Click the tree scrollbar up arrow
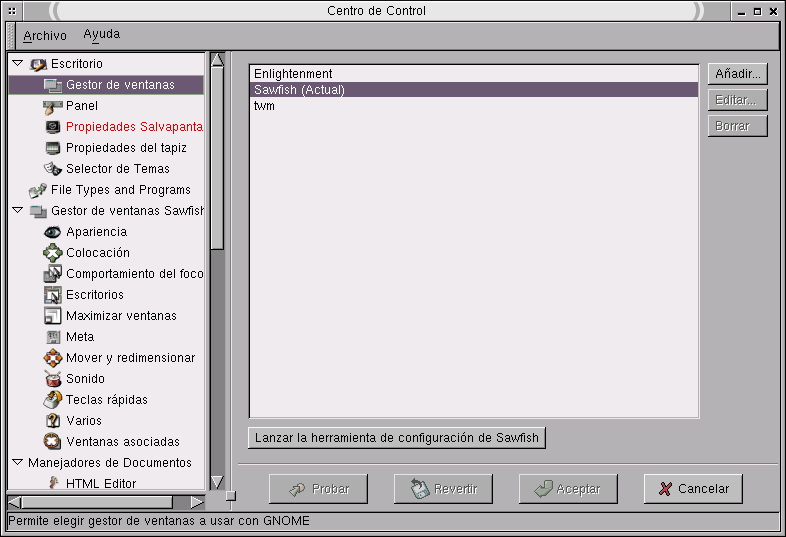Image resolution: width=786 pixels, height=537 pixels. pyautogui.click(x=217, y=60)
